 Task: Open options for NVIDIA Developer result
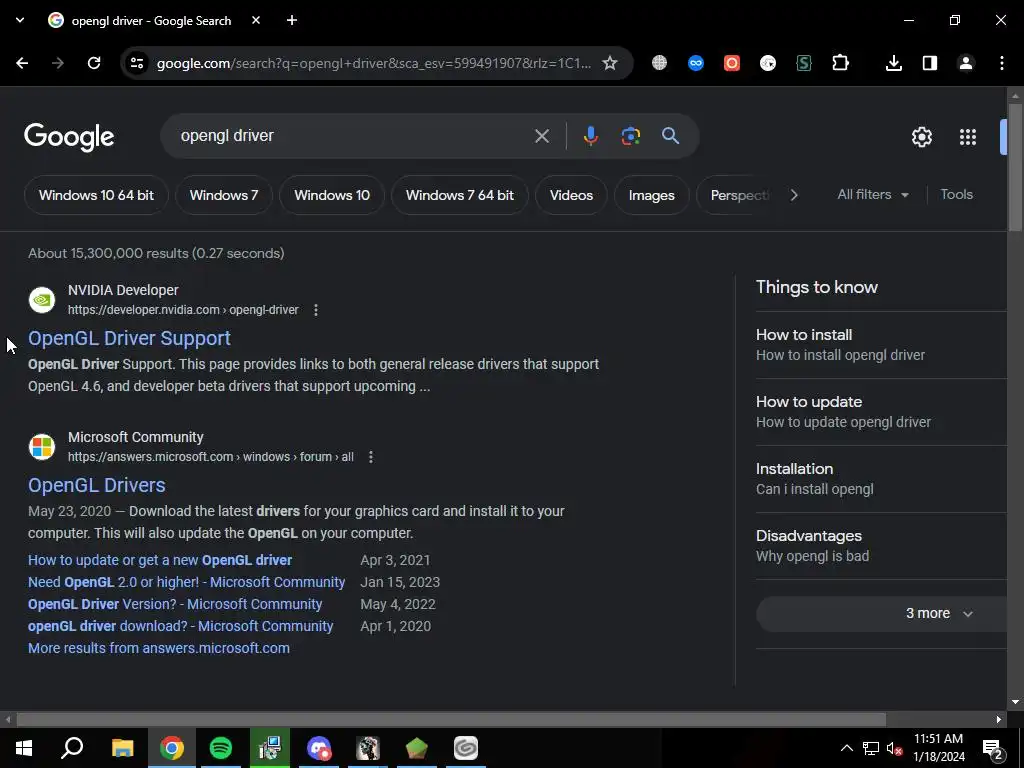pyautogui.click(x=316, y=310)
